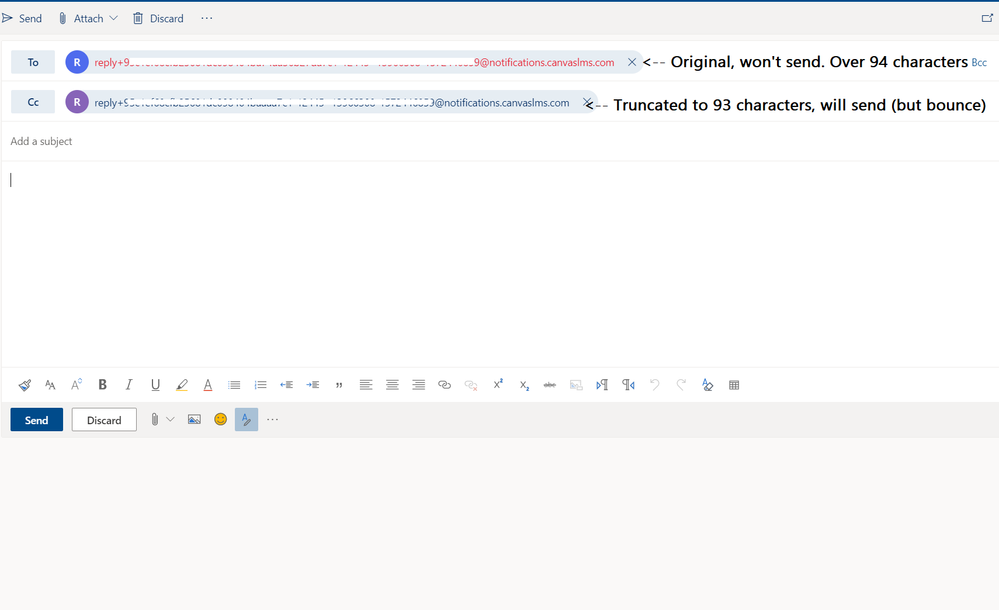Toggle italic formatting

(129, 385)
